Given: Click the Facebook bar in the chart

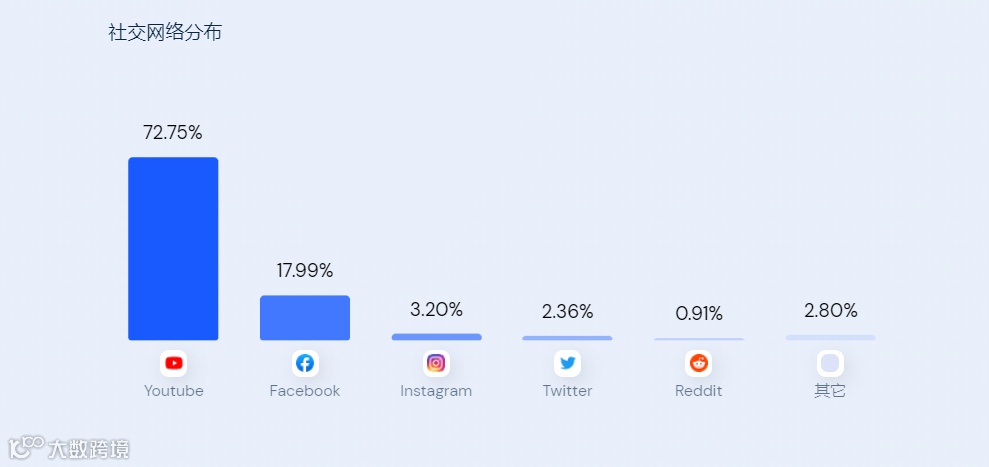Looking at the screenshot, I should (x=305, y=318).
